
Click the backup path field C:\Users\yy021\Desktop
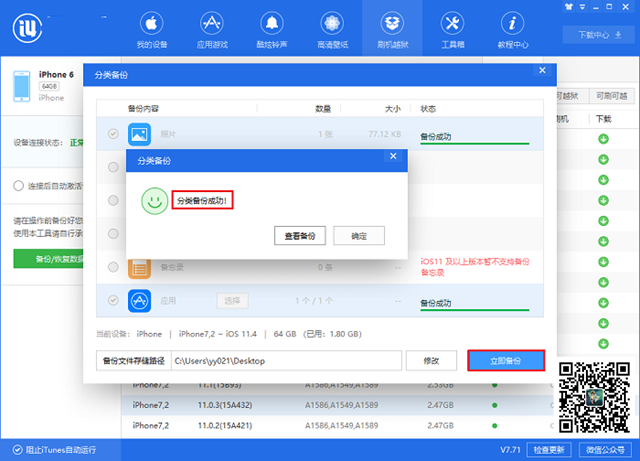[286, 361]
